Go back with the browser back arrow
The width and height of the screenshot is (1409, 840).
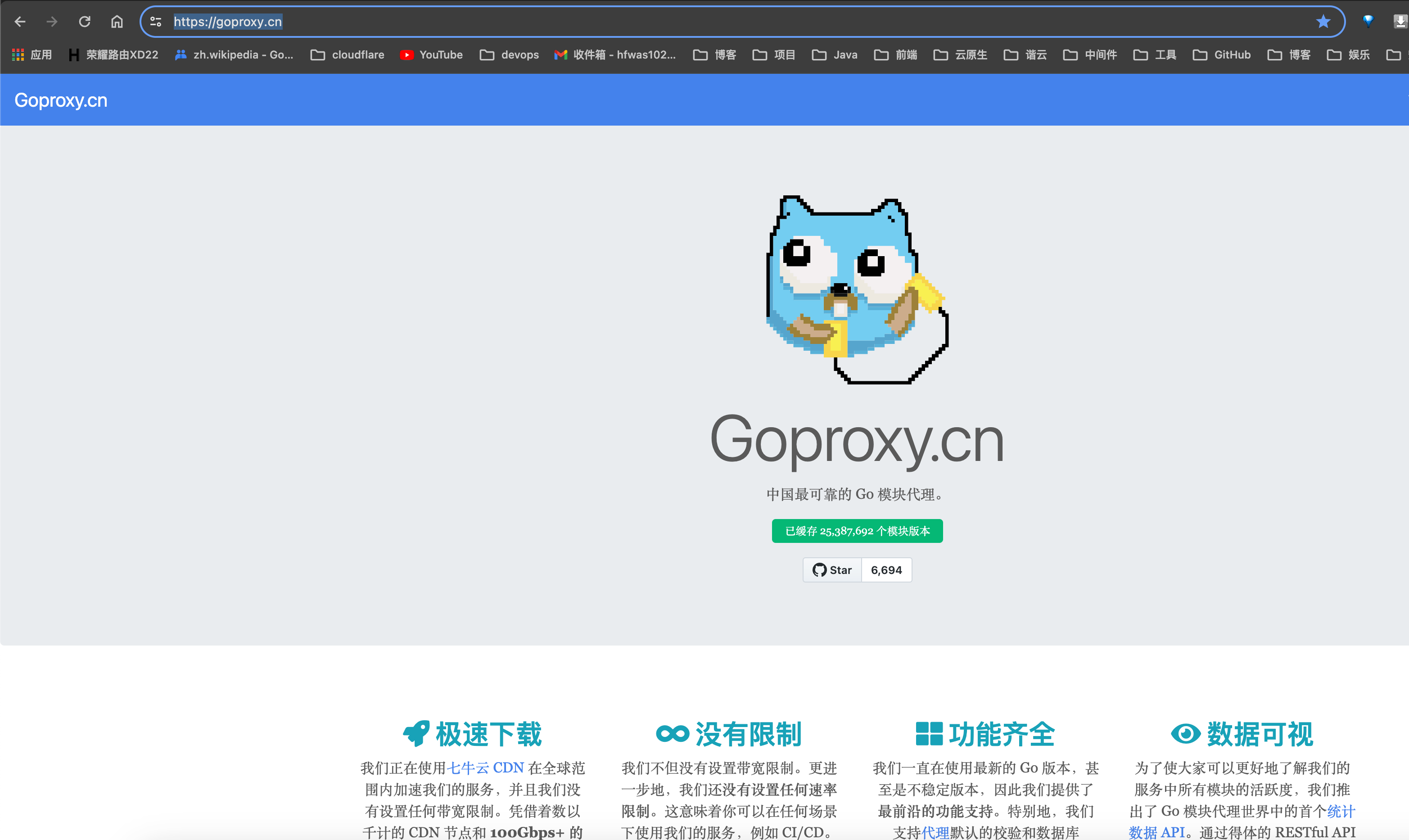pyautogui.click(x=20, y=22)
